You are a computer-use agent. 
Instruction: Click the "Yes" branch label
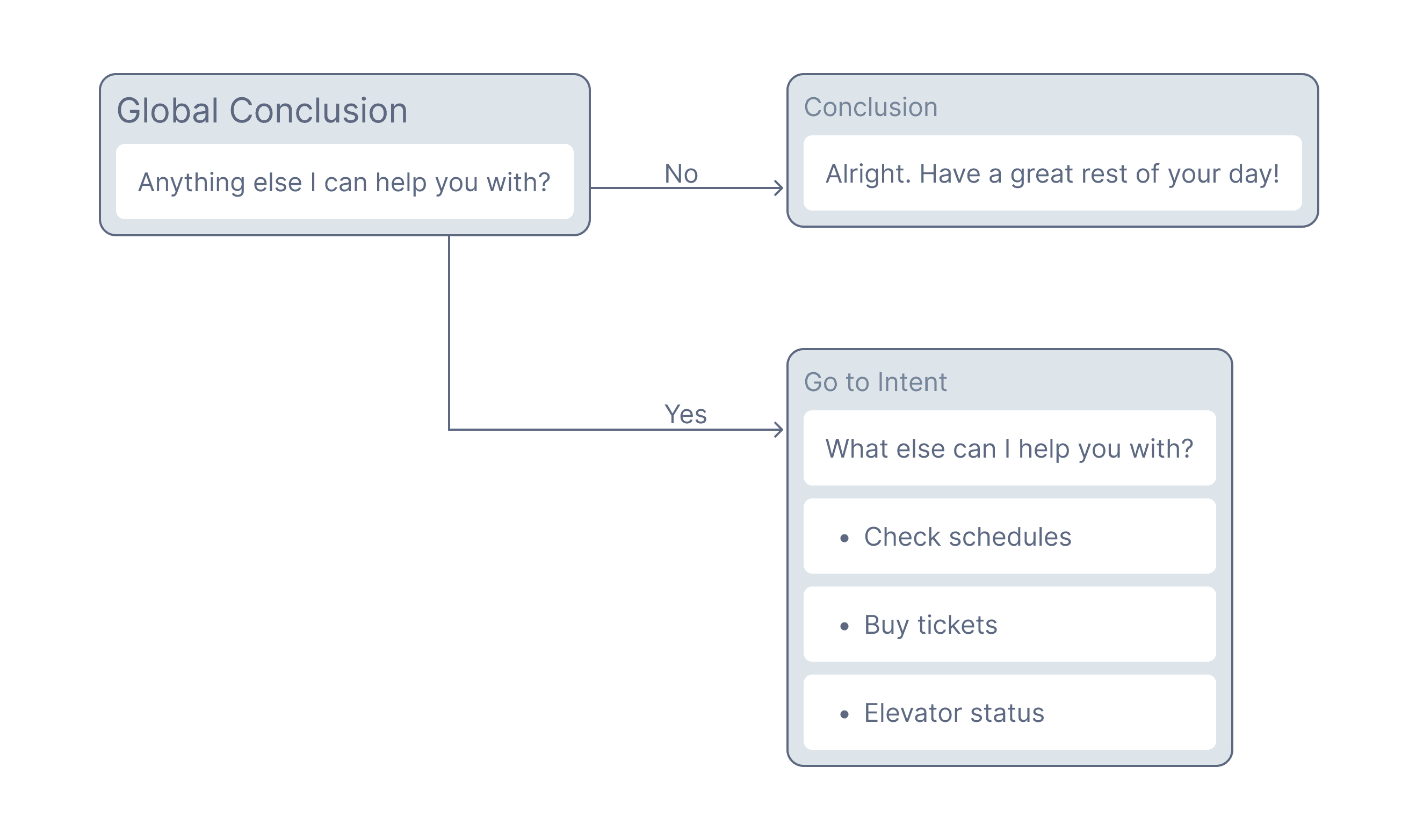685,414
